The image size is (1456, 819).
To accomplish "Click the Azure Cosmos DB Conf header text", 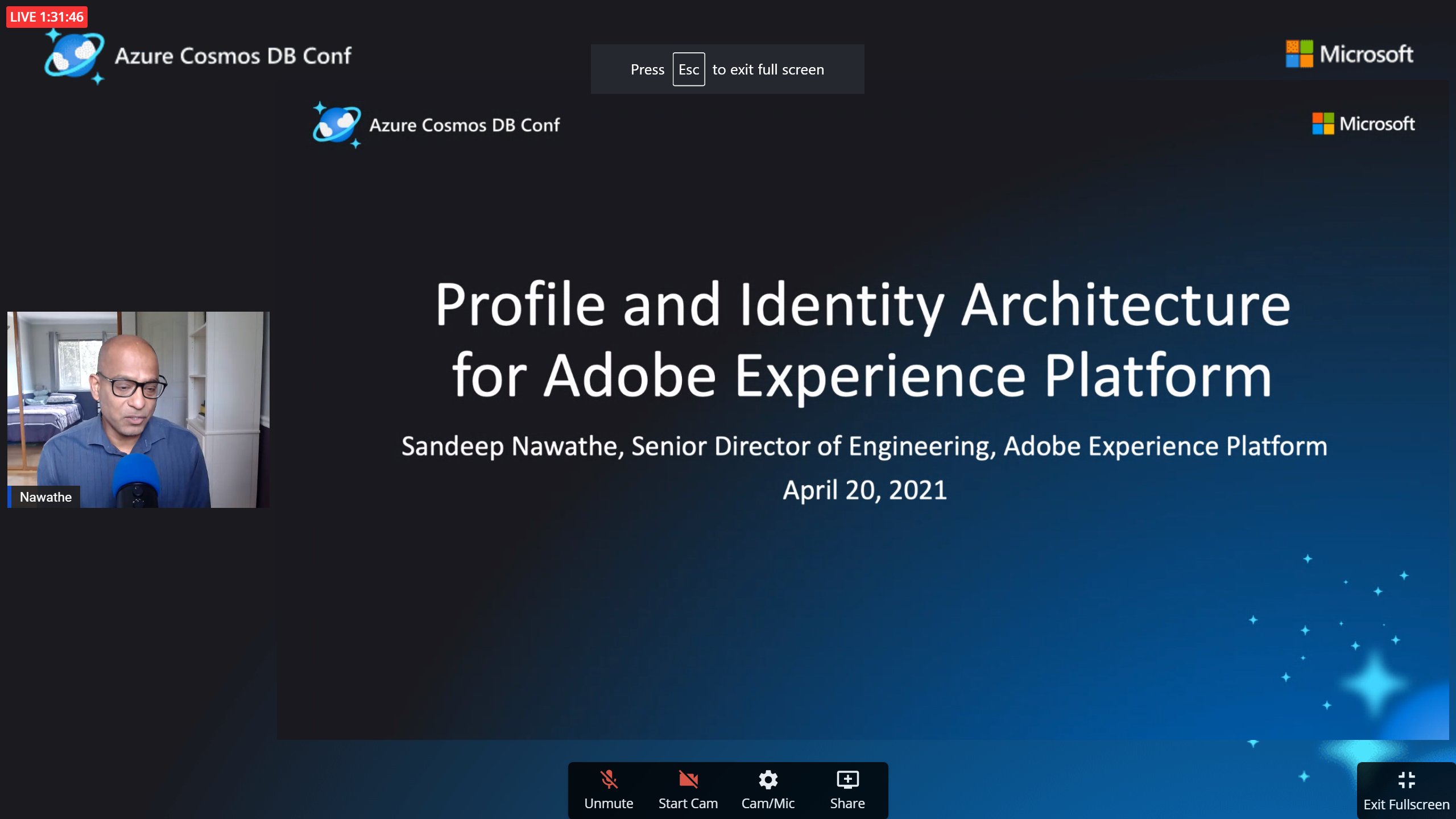I will click(x=233, y=56).
